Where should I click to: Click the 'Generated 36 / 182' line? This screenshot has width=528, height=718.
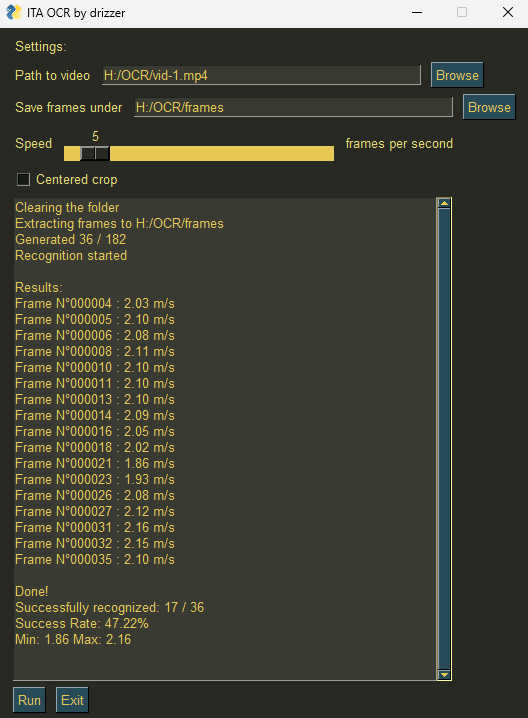tap(71, 239)
